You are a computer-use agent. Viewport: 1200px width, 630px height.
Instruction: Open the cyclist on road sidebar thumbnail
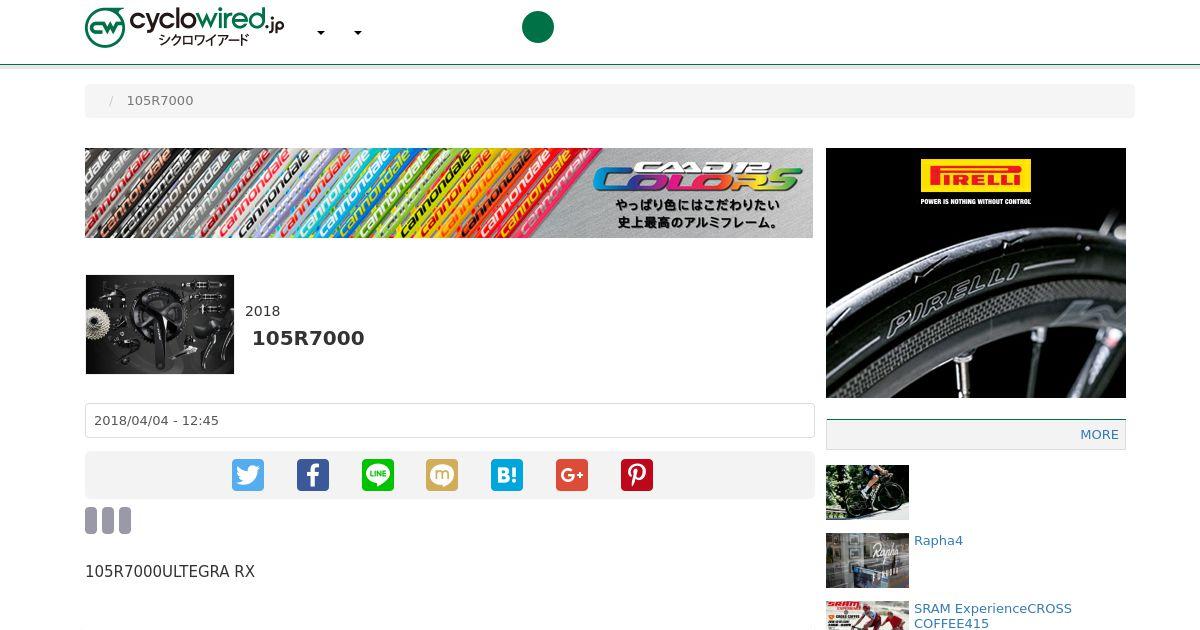click(867, 492)
